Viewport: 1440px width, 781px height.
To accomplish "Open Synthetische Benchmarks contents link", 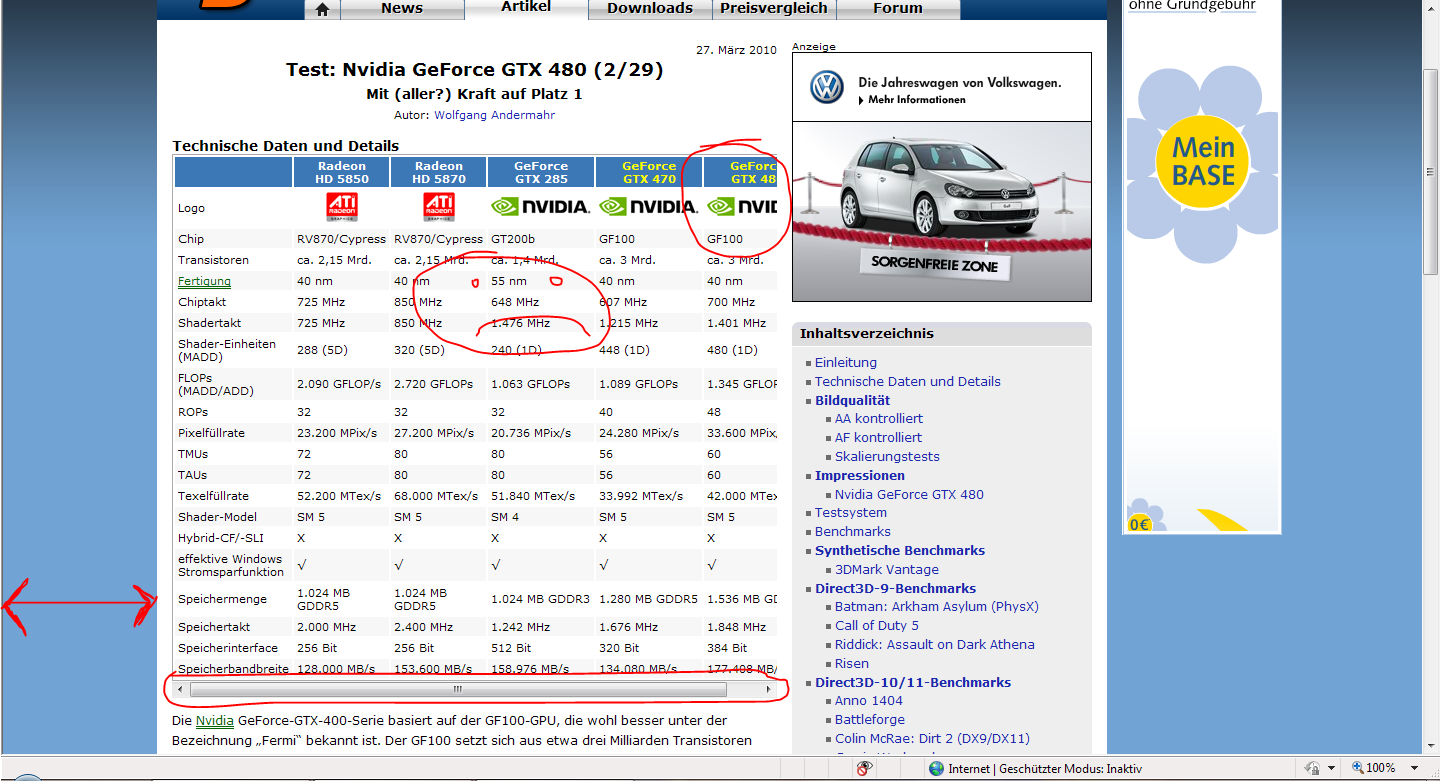I will pos(900,551).
